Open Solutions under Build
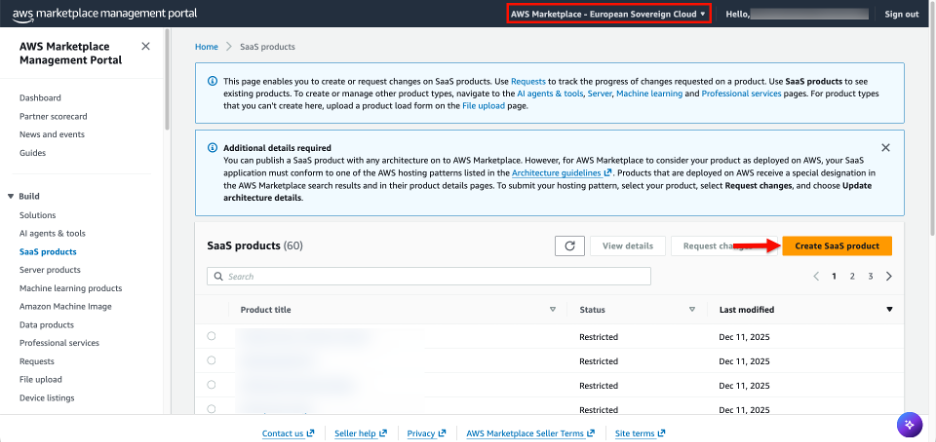 coord(38,215)
